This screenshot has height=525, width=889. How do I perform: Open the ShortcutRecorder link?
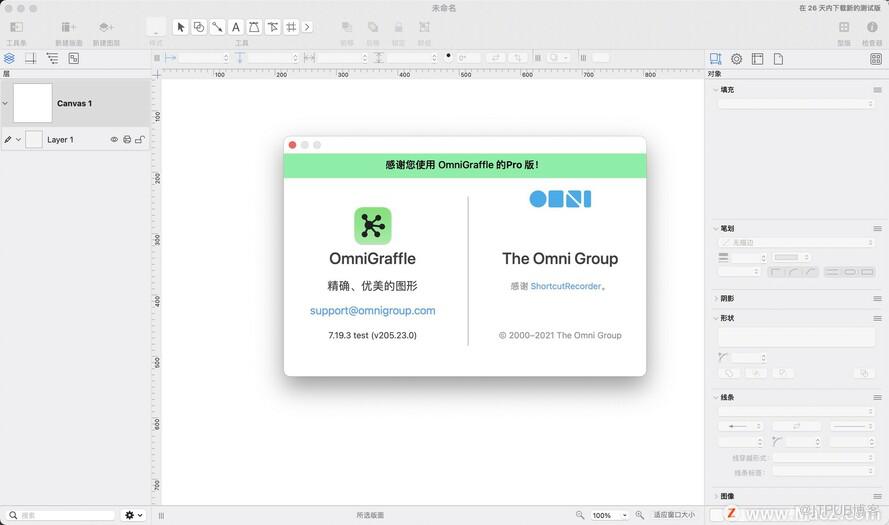click(565, 286)
